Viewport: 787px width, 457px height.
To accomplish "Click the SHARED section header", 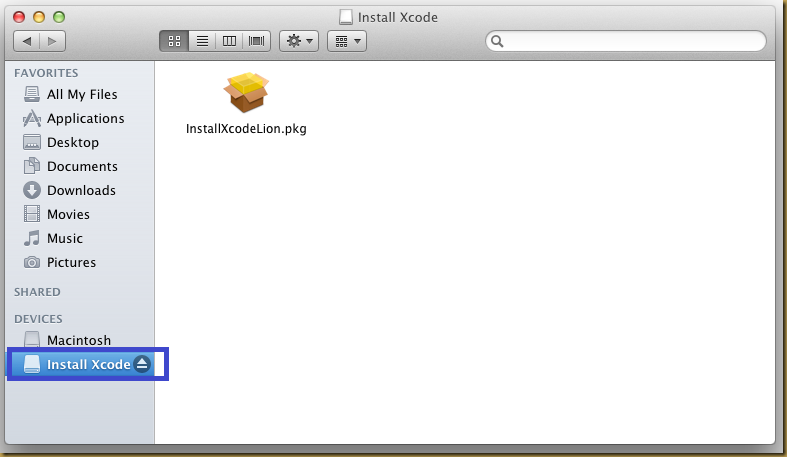I will [37, 292].
